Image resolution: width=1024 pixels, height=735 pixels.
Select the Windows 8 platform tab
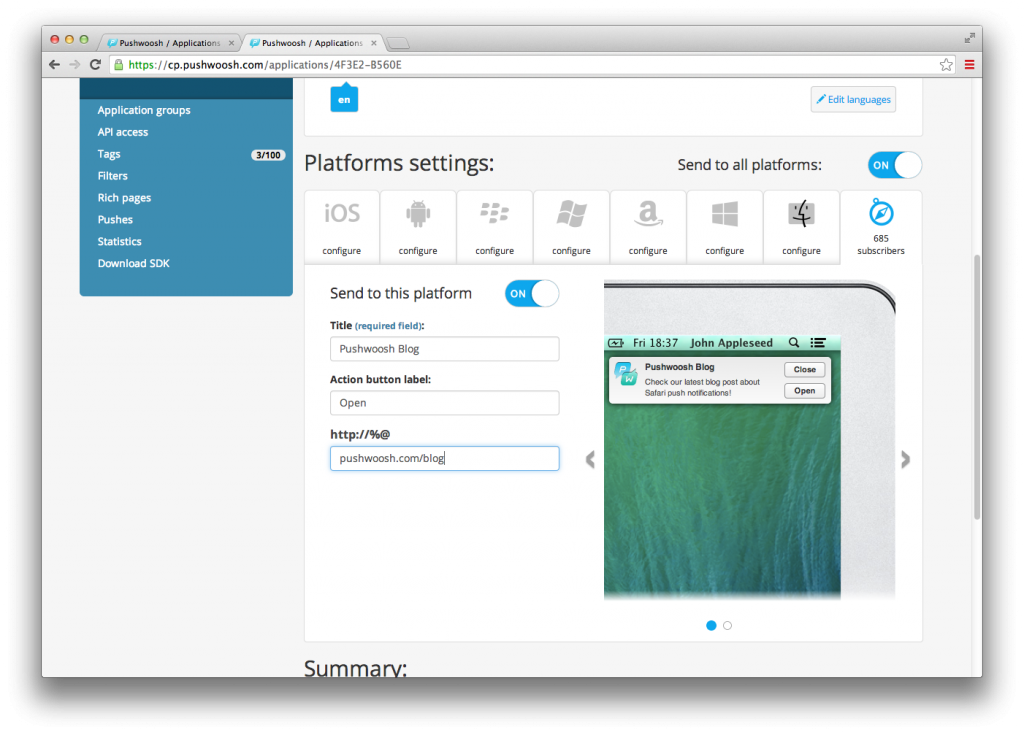click(x=724, y=227)
